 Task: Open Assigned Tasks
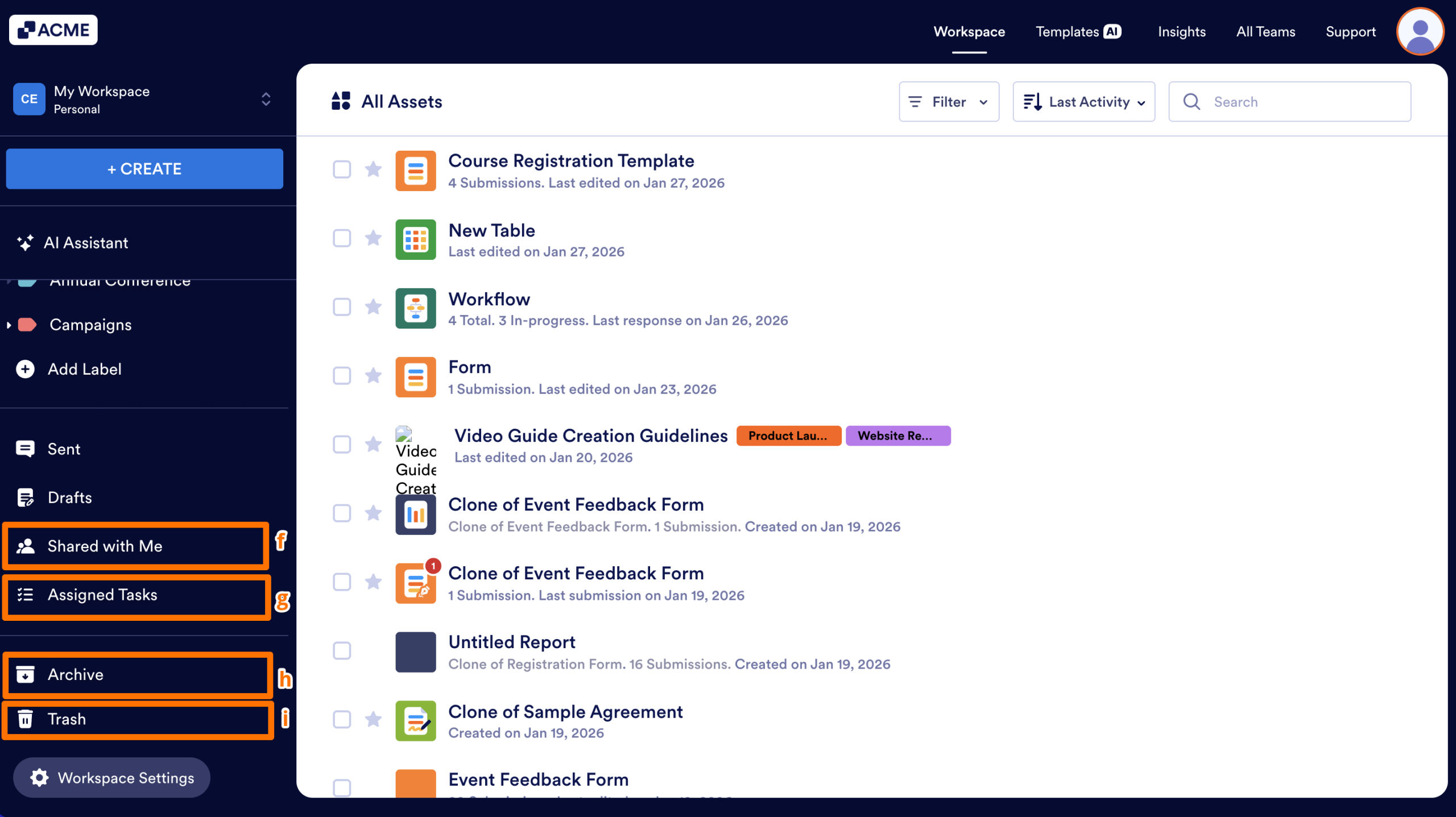[136, 596]
